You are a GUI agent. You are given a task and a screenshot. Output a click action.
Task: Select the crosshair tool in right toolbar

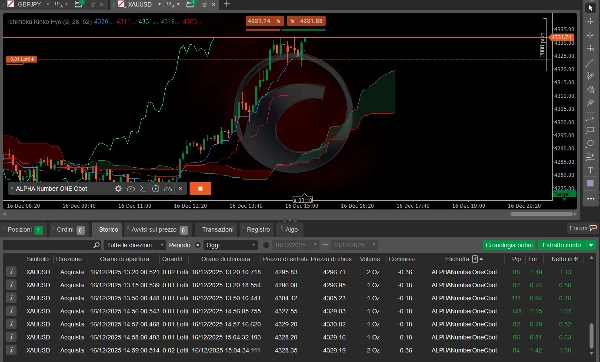coord(590,21)
